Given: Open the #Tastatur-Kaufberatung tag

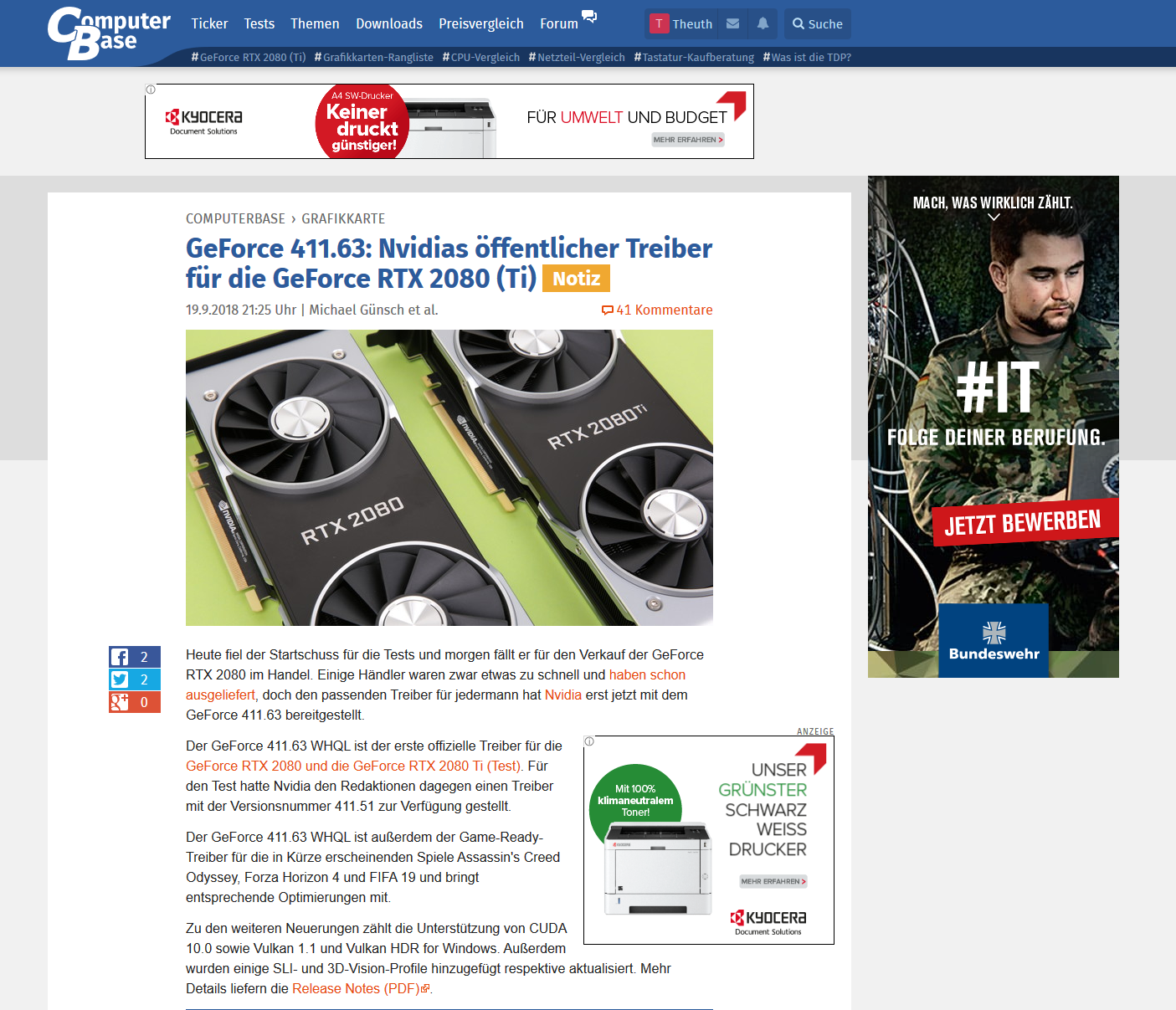Looking at the screenshot, I should coord(694,57).
